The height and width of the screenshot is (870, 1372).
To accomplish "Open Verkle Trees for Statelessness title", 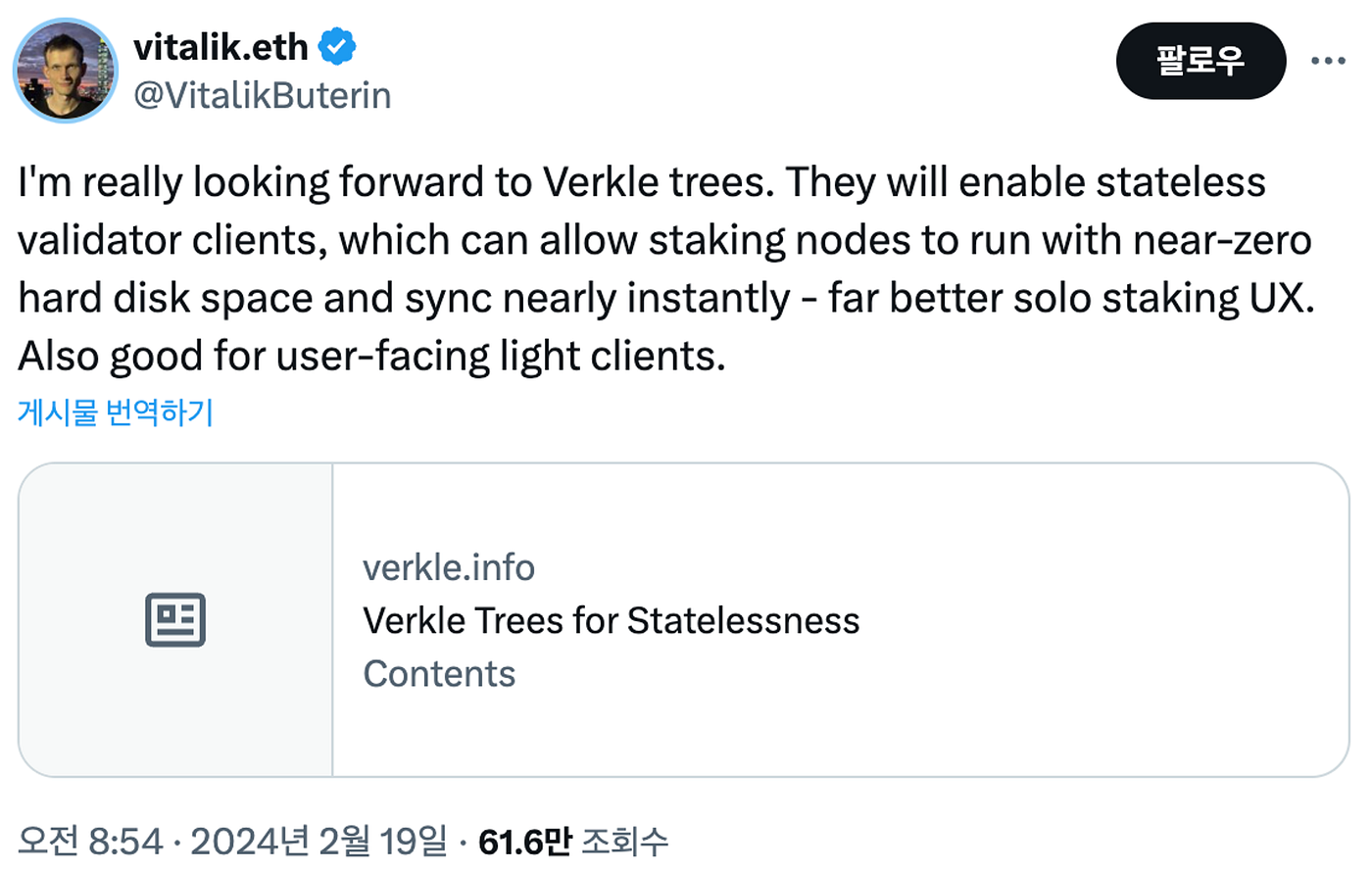I will coord(612,620).
